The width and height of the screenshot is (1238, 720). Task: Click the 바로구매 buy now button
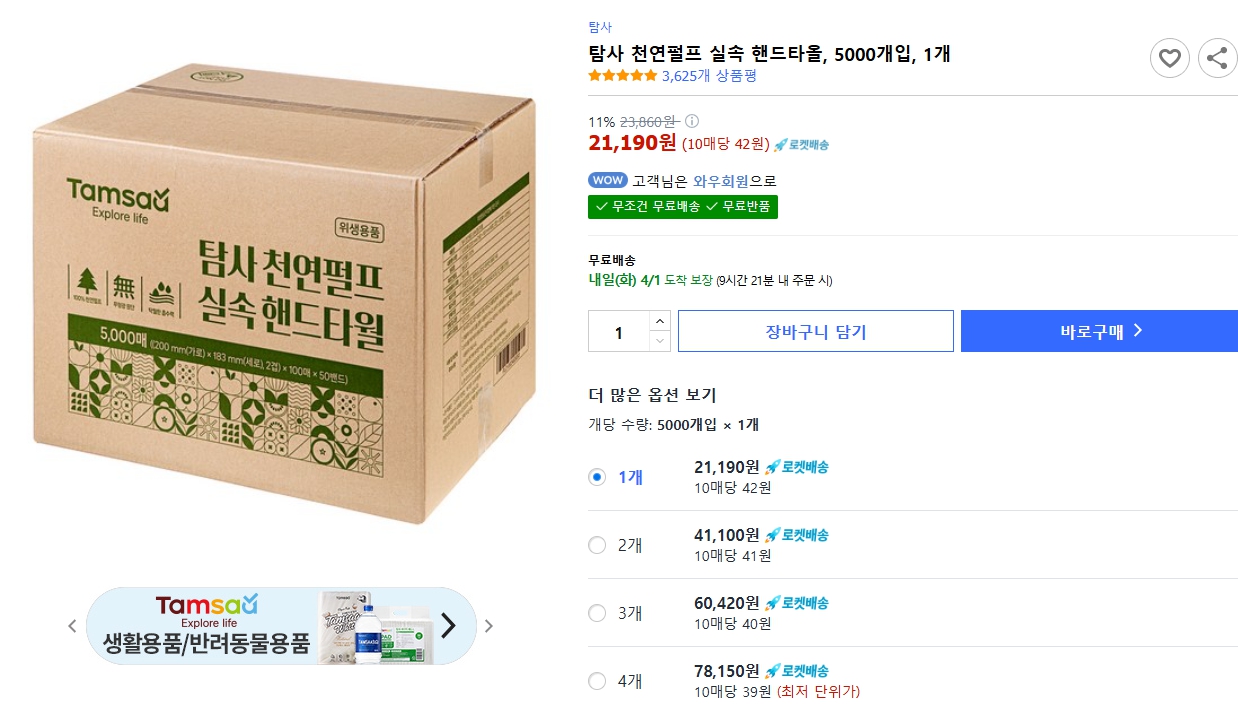pos(1099,331)
